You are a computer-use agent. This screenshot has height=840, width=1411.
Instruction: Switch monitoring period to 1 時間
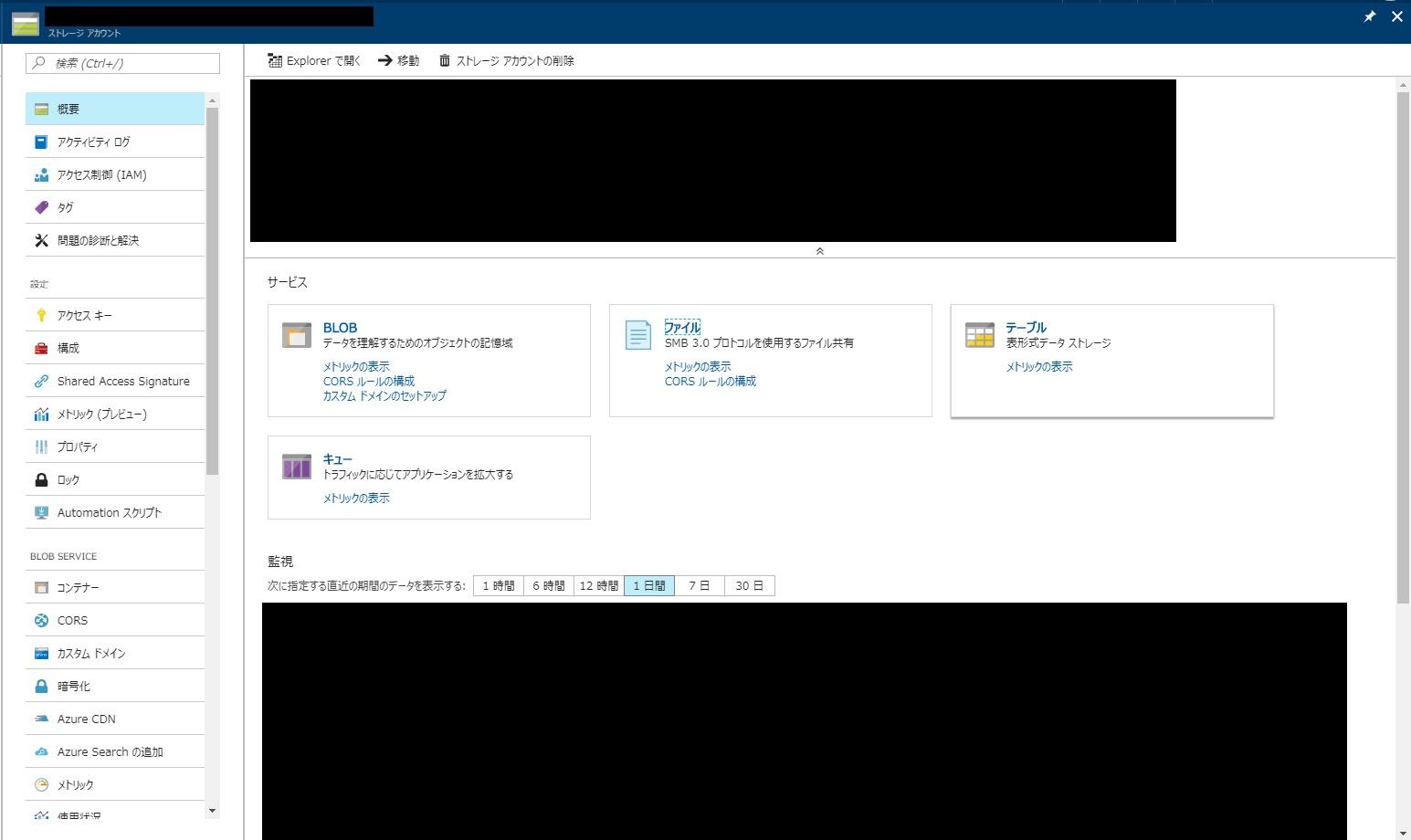click(497, 585)
